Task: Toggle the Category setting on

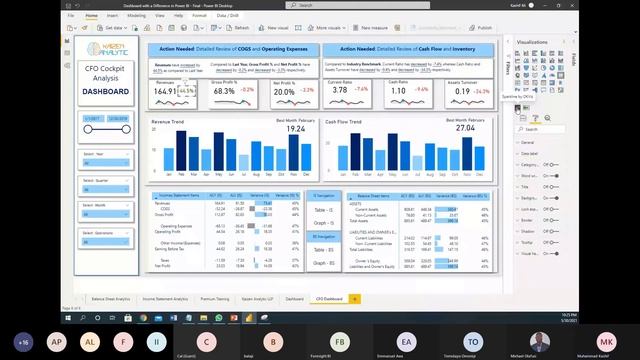Action: pyautogui.click(x=553, y=165)
